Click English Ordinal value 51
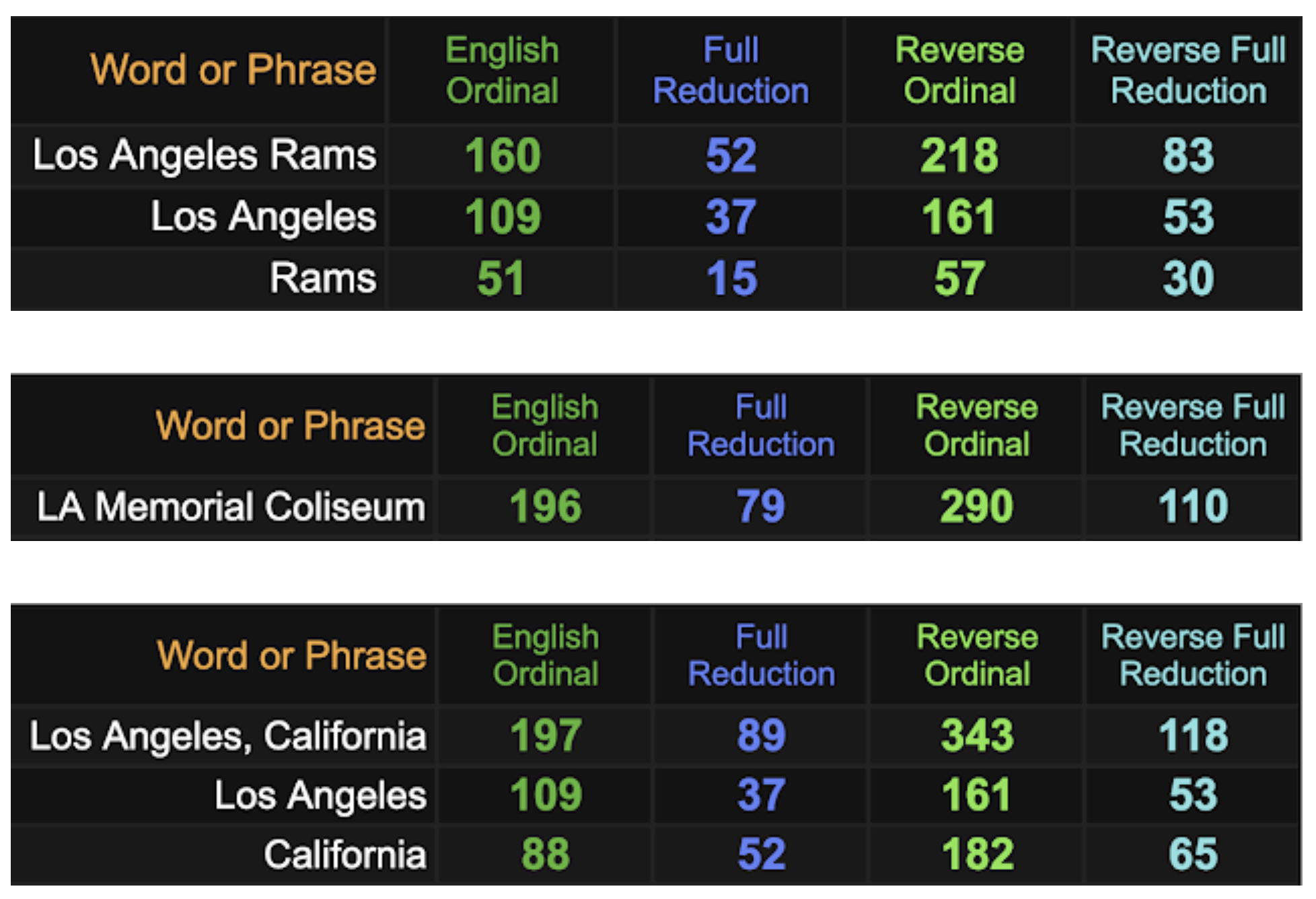1316x899 pixels. [x=501, y=278]
